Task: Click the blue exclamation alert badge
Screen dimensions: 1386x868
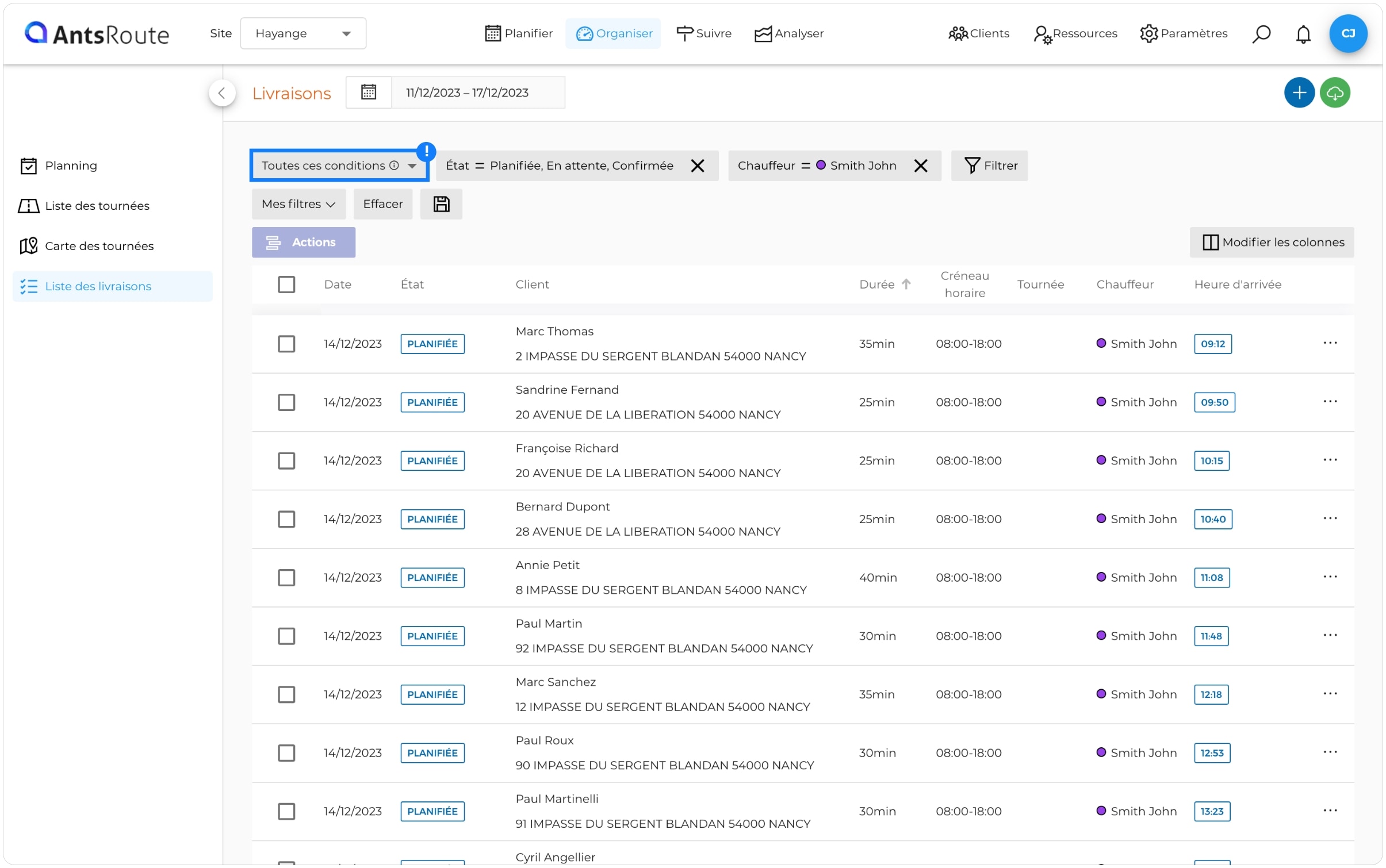Action: 426,152
